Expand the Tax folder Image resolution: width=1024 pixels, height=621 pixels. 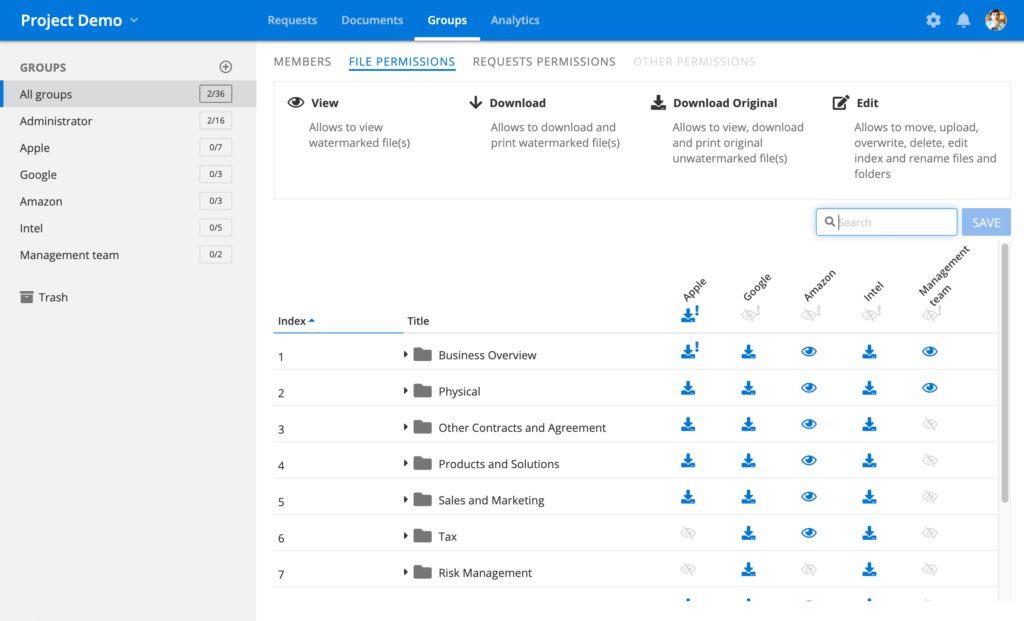pyautogui.click(x=406, y=536)
